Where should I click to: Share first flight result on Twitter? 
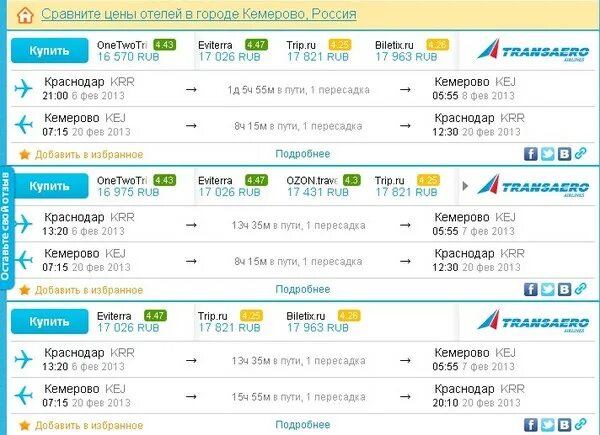pos(547,154)
